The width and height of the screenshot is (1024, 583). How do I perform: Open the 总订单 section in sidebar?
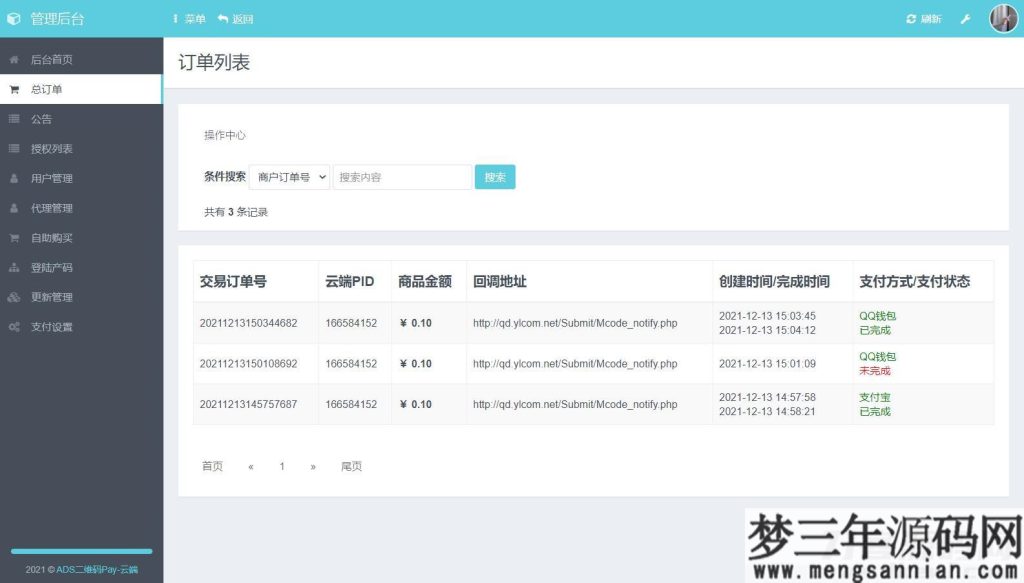[x=45, y=88]
